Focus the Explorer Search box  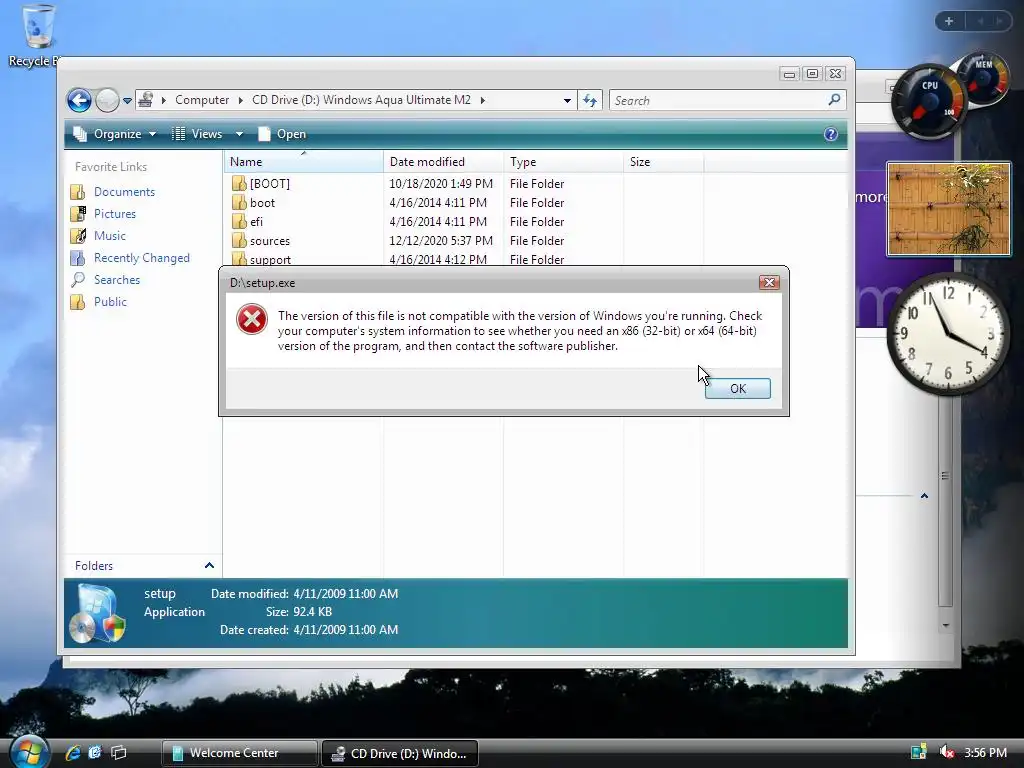718,101
